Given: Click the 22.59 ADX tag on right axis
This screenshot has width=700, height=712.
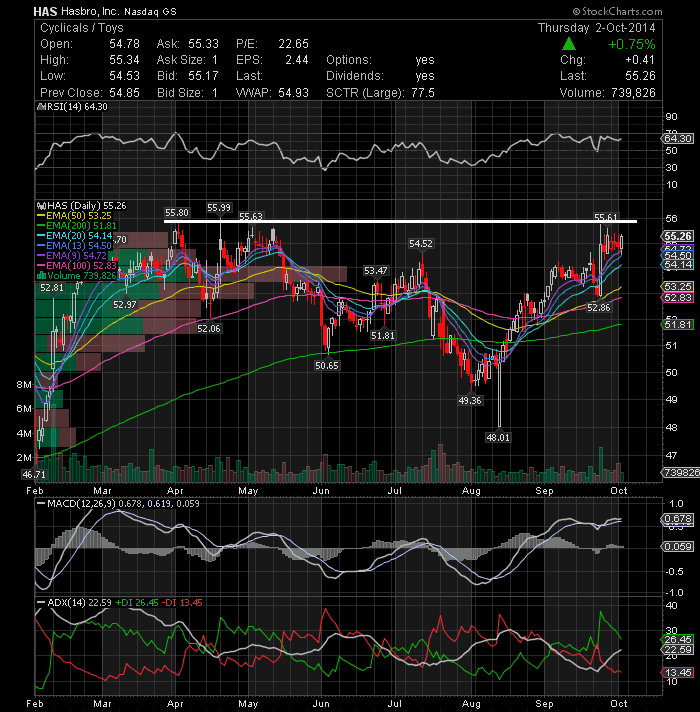Looking at the screenshot, I should [678, 650].
